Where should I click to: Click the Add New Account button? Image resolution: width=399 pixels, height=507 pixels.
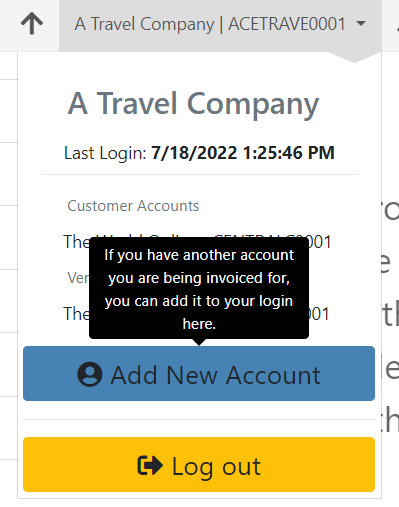click(199, 373)
